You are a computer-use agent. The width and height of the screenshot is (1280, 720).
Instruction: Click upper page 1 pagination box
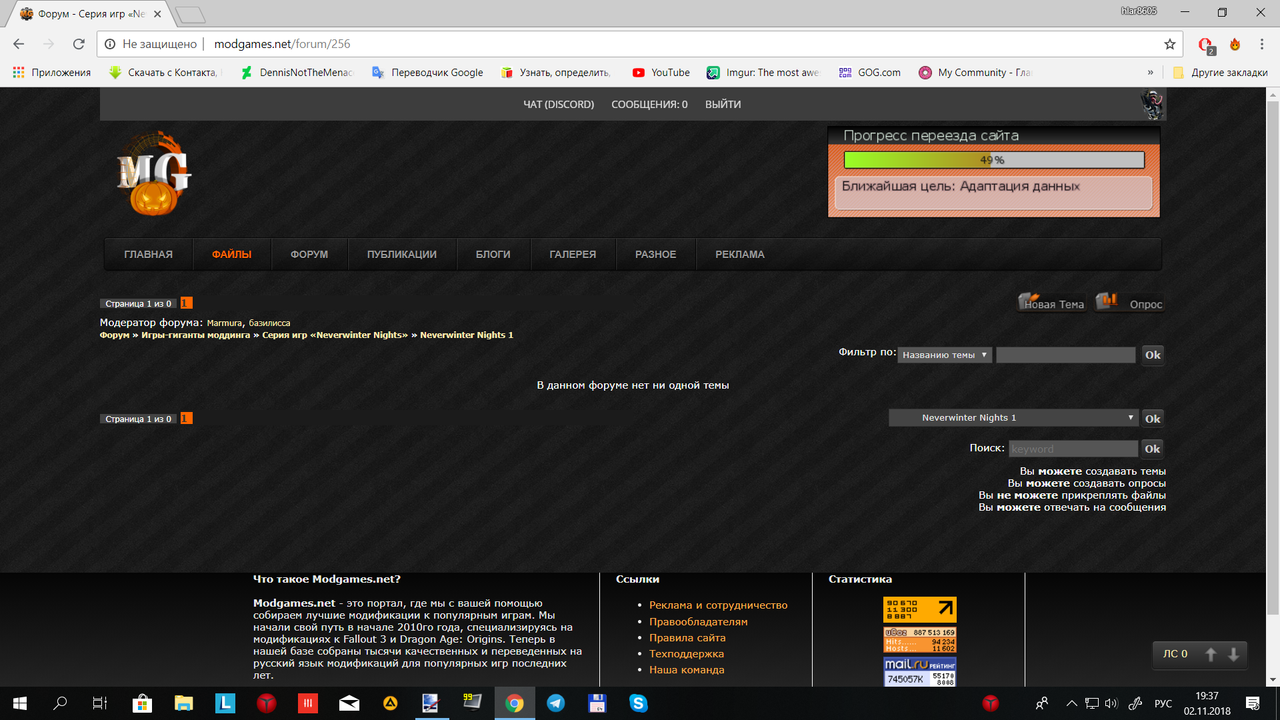(x=186, y=303)
